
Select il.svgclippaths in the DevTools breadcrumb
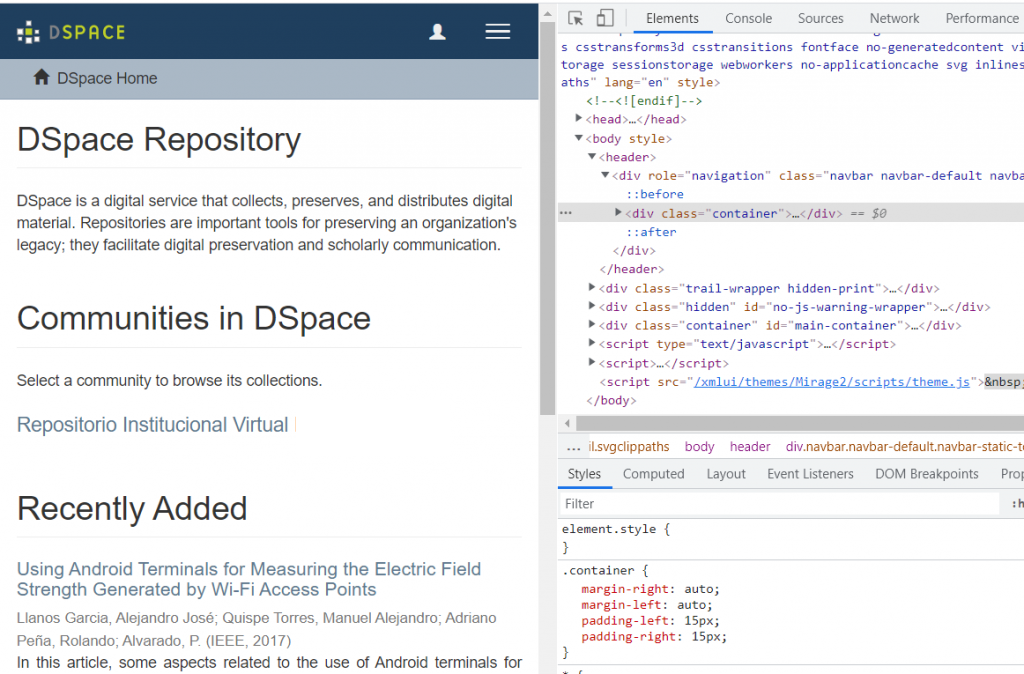[629, 447]
